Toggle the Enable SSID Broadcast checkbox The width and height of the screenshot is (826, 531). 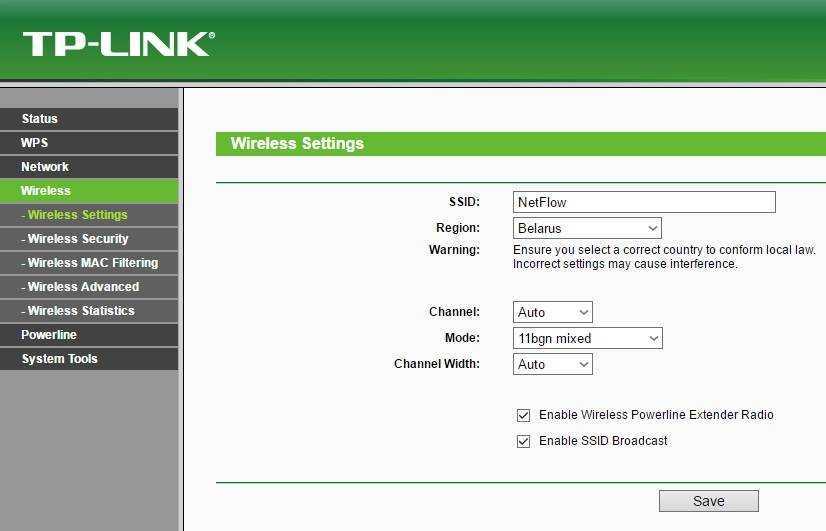tap(523, 441)
